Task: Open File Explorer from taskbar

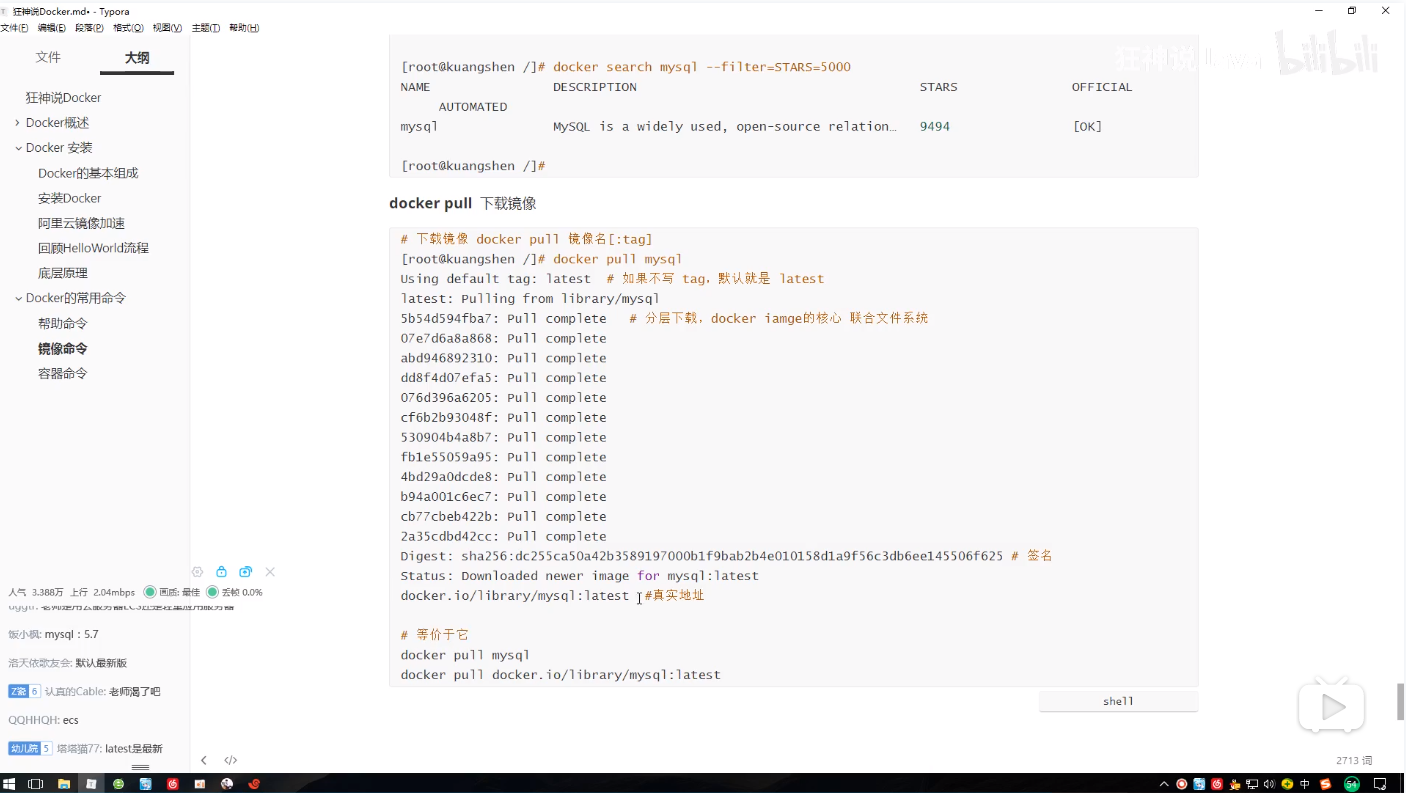Action: click(64, 784)
